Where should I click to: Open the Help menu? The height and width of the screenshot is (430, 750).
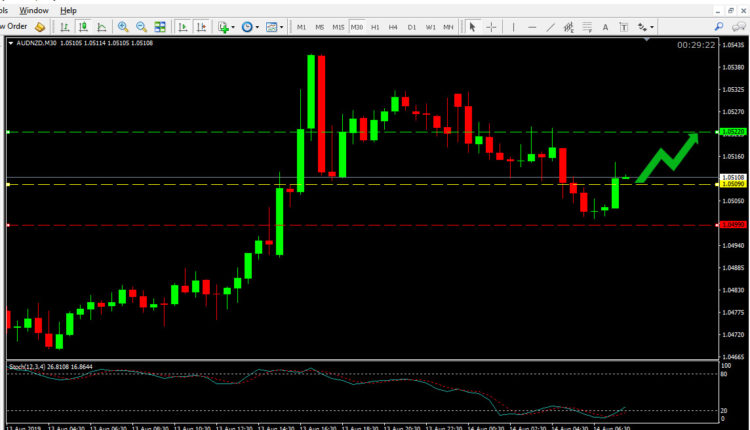tap(68, 10)
